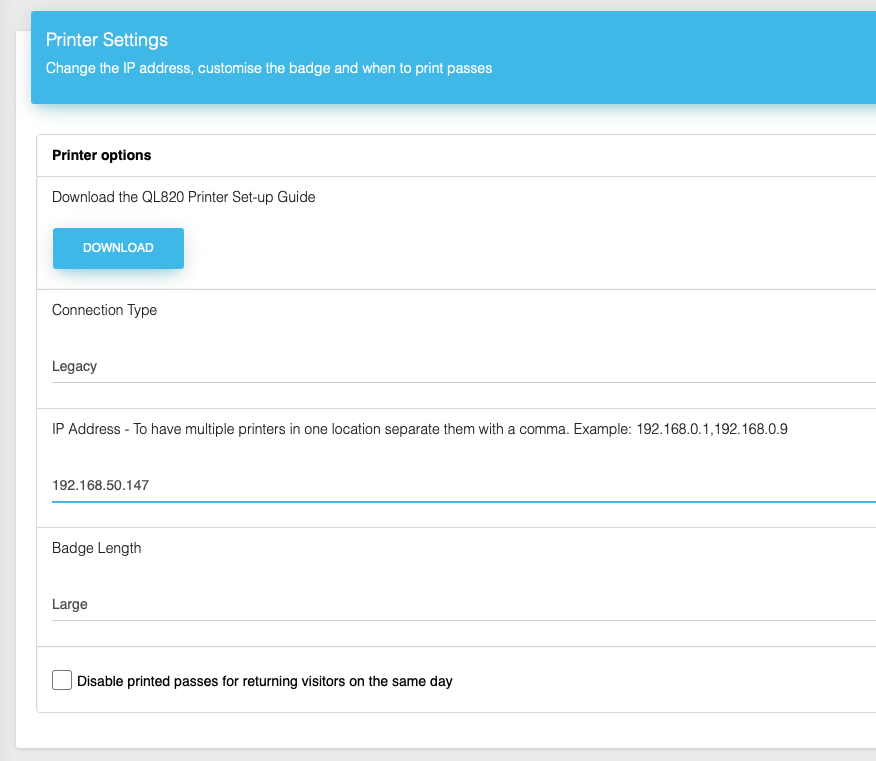Image resolution: width=876 pixels, height=761 pixels.
Task: Click the Printer options section header
Action: coord(102,155)
